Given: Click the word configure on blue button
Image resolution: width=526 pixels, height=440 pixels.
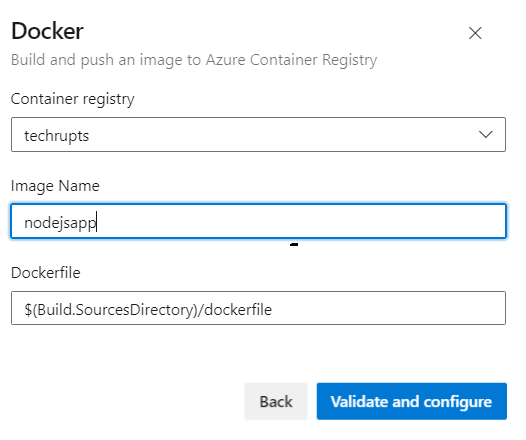Looking at the screenshot, I should pos(458,402).
